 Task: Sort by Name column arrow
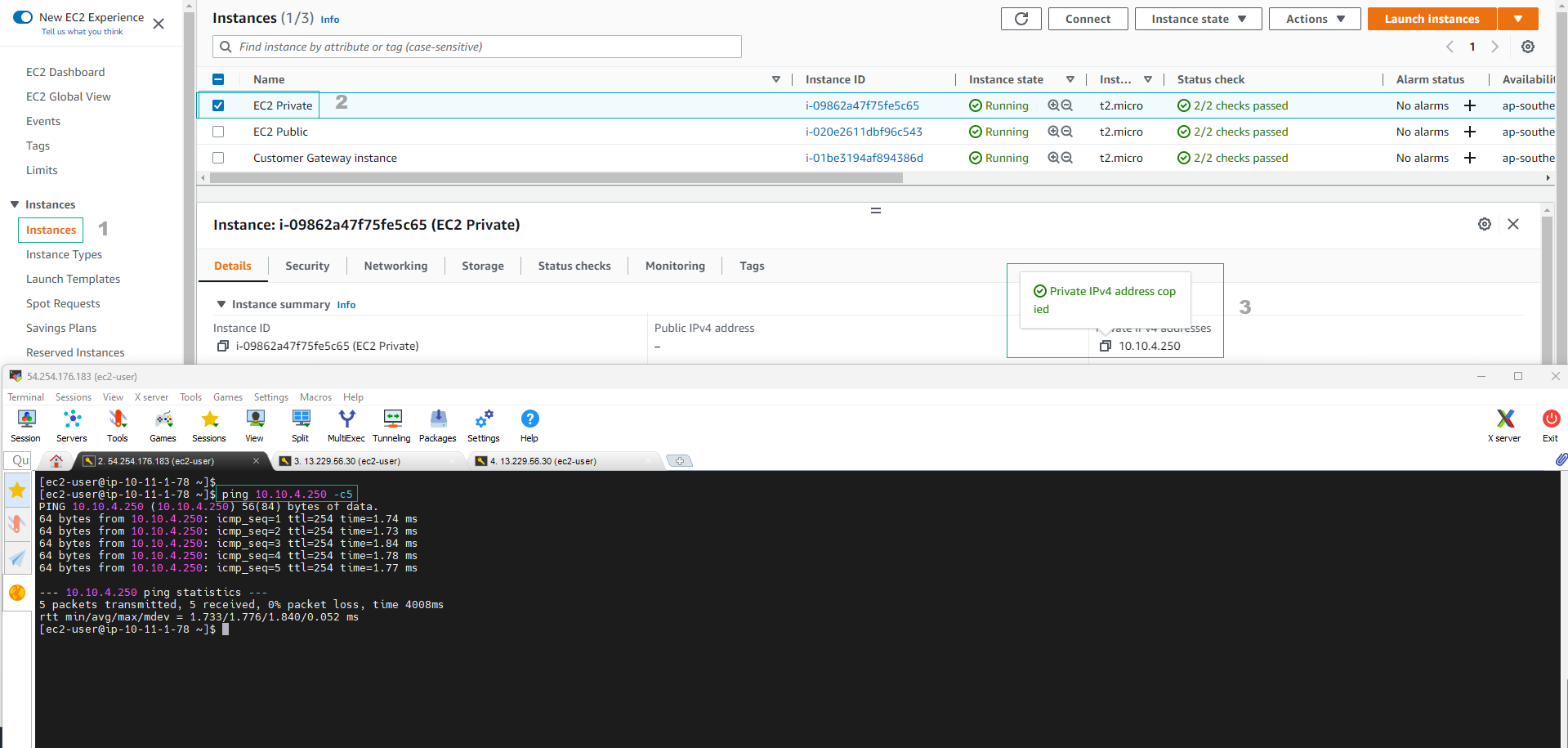click(x=775, y=79)
